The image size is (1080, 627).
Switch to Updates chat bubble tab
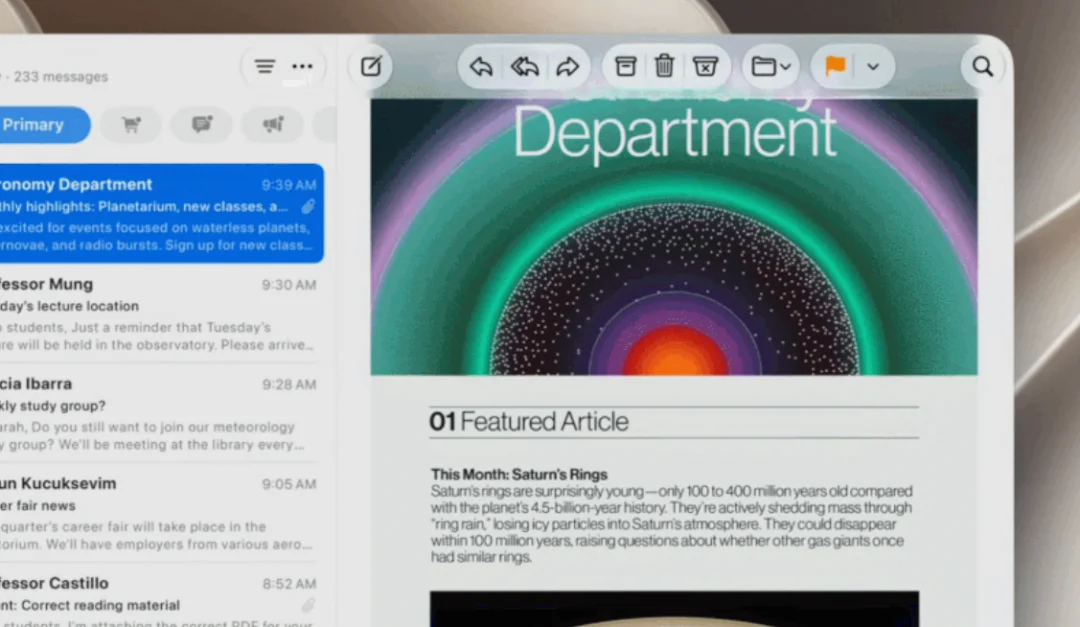[201, 125]
